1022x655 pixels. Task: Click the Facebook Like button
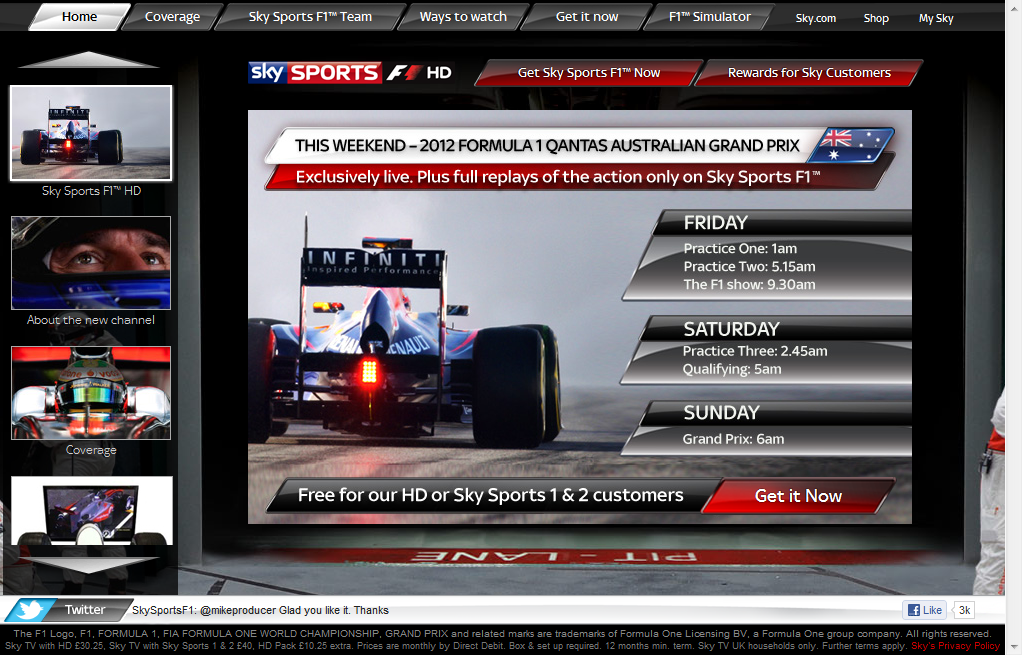[925, 610]
